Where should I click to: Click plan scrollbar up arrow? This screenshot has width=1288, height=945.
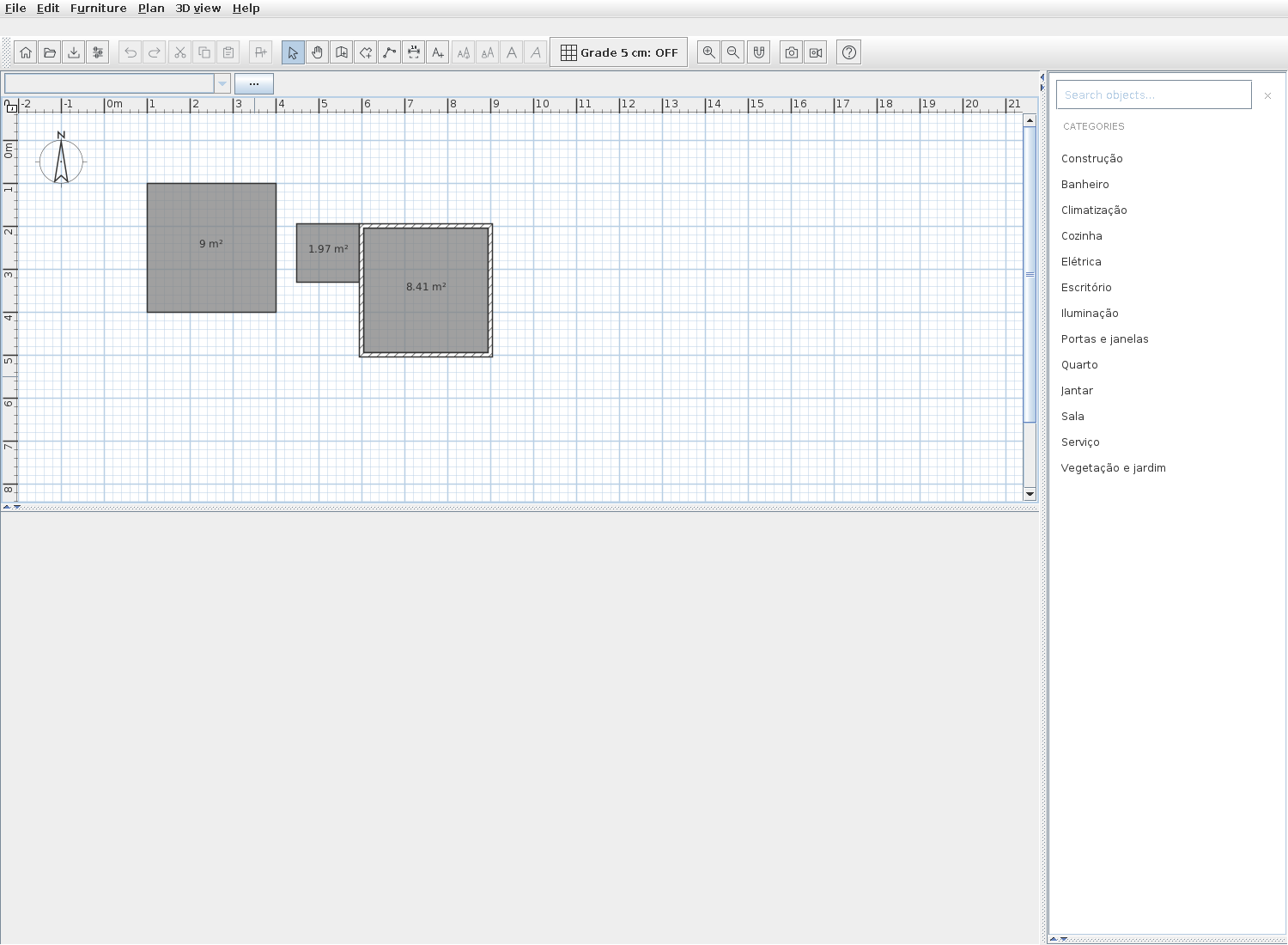click(x=1030, y=120)
